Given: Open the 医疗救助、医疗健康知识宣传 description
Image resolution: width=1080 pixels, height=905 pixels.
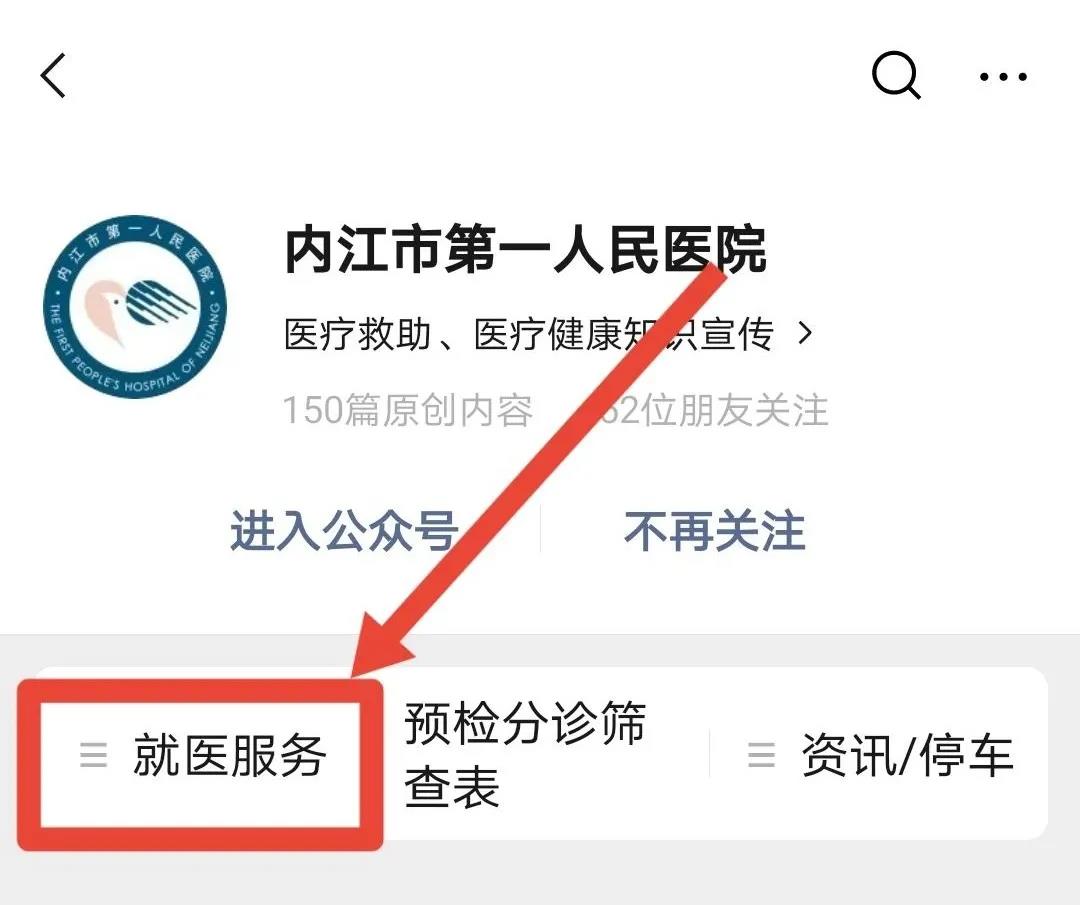Looking at the screenshot, I should point(528,333).
